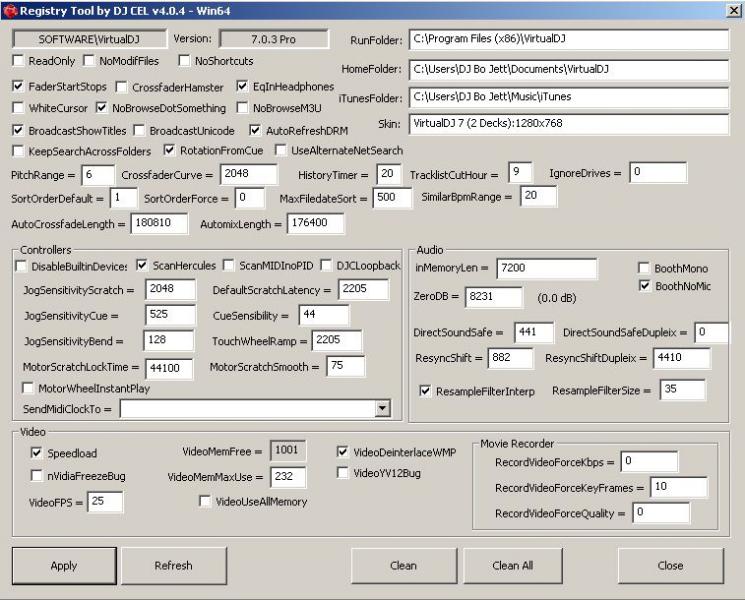Uncheck FaderStartStops
Image resolution: width=745 pixels, height=600 pixels.
pos(18,86)
